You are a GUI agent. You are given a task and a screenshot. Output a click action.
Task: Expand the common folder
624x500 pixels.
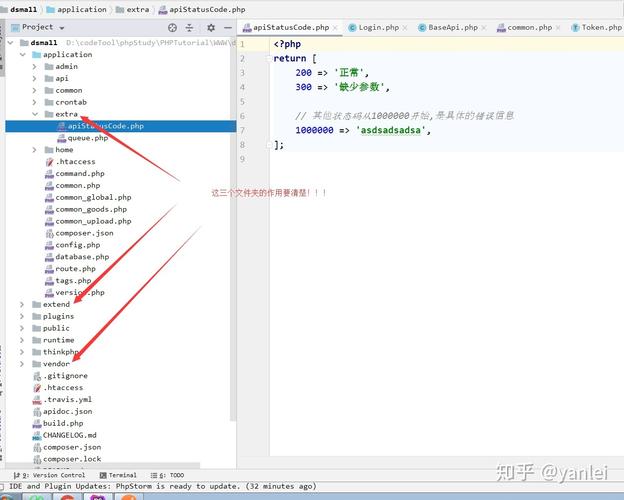click(x=35, y=90)
